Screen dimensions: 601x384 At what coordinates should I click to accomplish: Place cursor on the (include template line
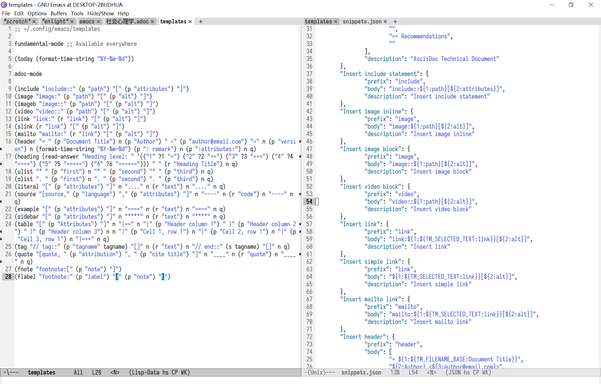click(102, 89)
